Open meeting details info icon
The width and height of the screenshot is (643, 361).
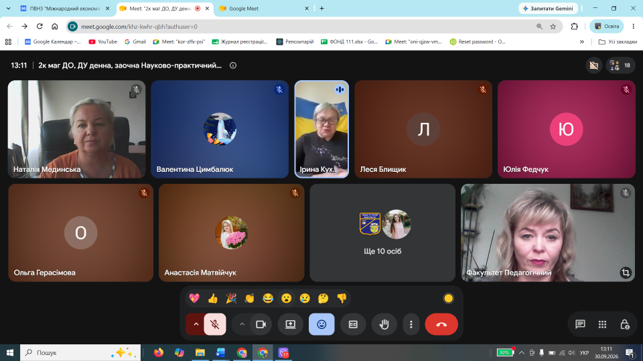coord(233,65)
